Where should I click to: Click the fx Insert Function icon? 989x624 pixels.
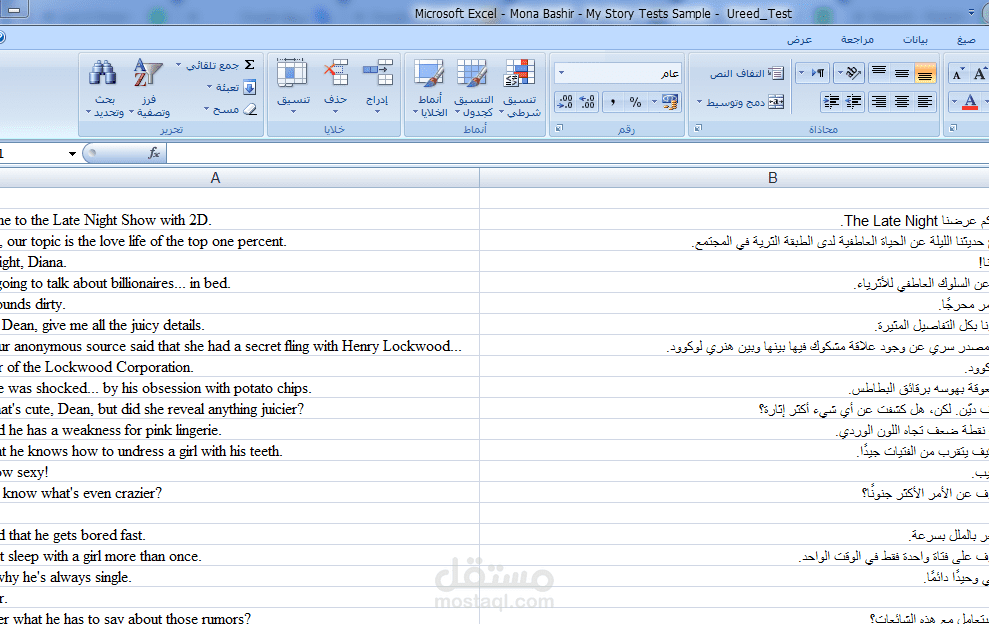tap(154, 153)
